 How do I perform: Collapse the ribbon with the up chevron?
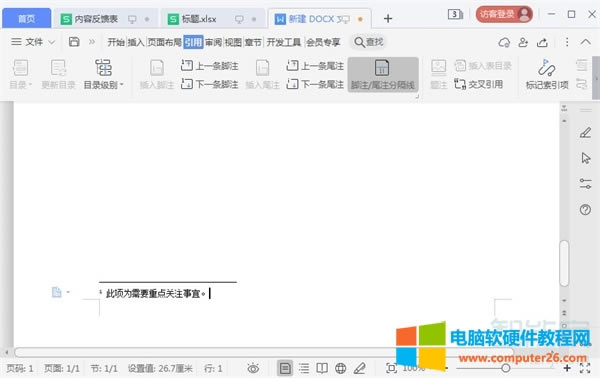pos(585,42)
